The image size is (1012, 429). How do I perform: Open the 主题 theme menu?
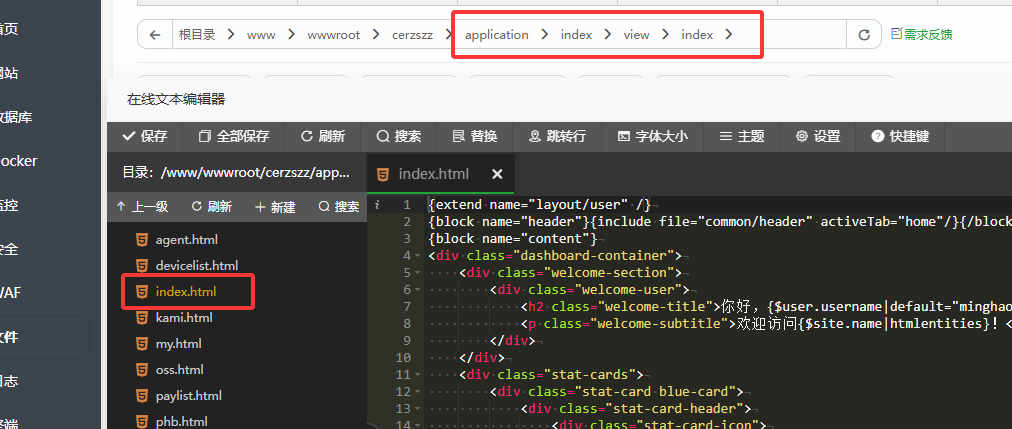pyautogui.click(x=742, y=136)
